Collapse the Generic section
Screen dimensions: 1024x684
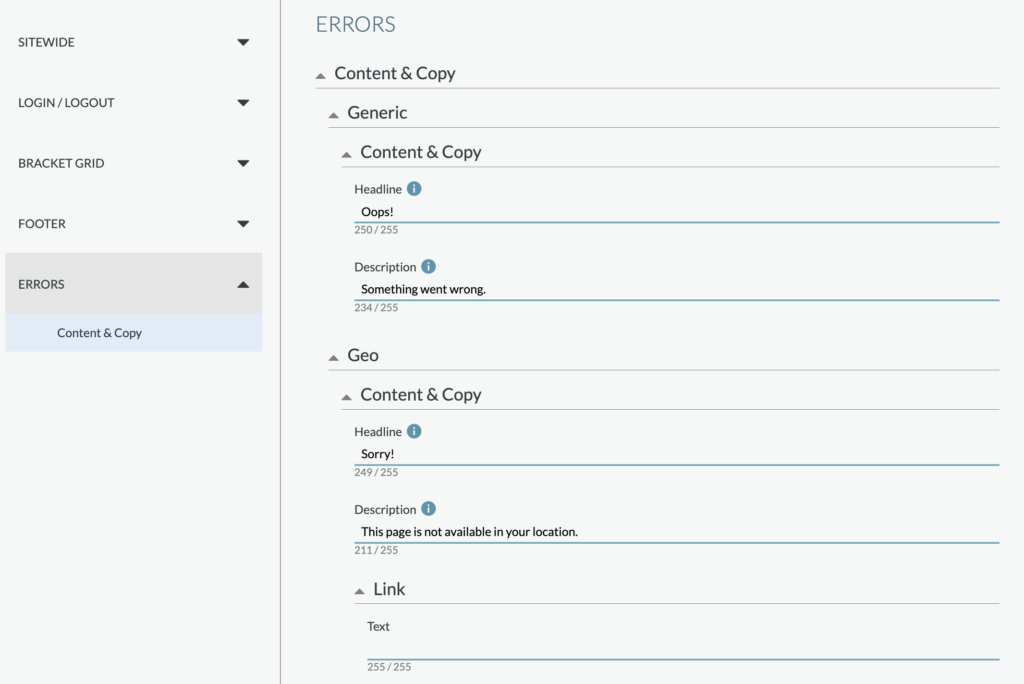tap(334, 115)
